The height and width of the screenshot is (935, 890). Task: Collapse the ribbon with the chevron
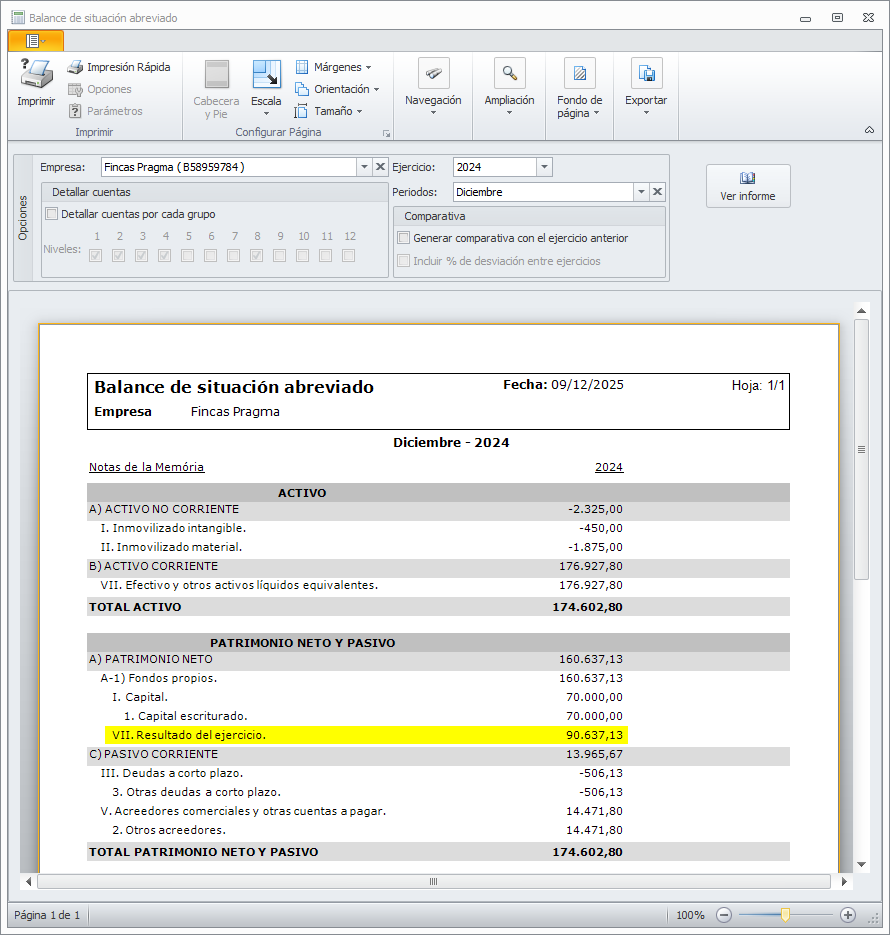pos(869,130)
